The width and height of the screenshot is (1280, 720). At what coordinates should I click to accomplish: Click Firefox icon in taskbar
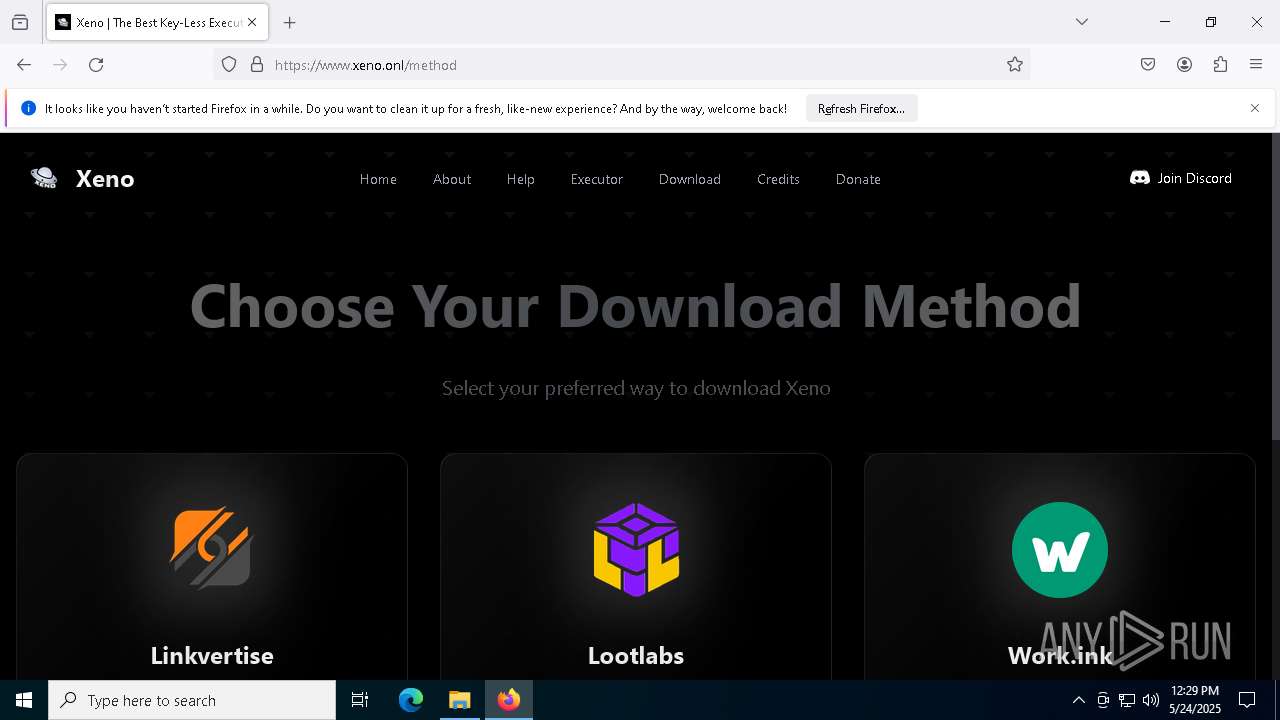point(508,700)
